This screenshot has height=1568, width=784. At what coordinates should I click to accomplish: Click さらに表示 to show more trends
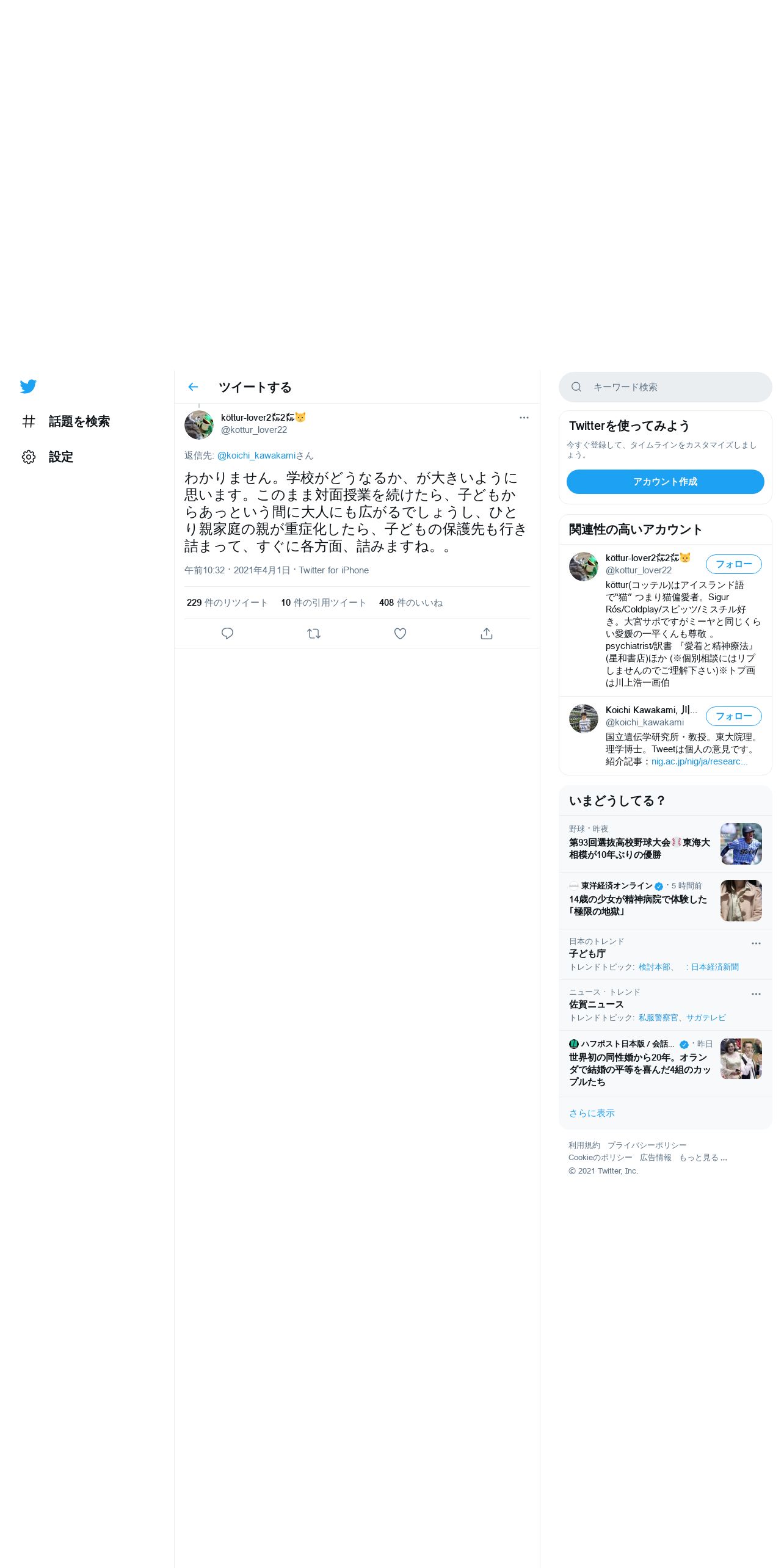tap(592, 1113)
